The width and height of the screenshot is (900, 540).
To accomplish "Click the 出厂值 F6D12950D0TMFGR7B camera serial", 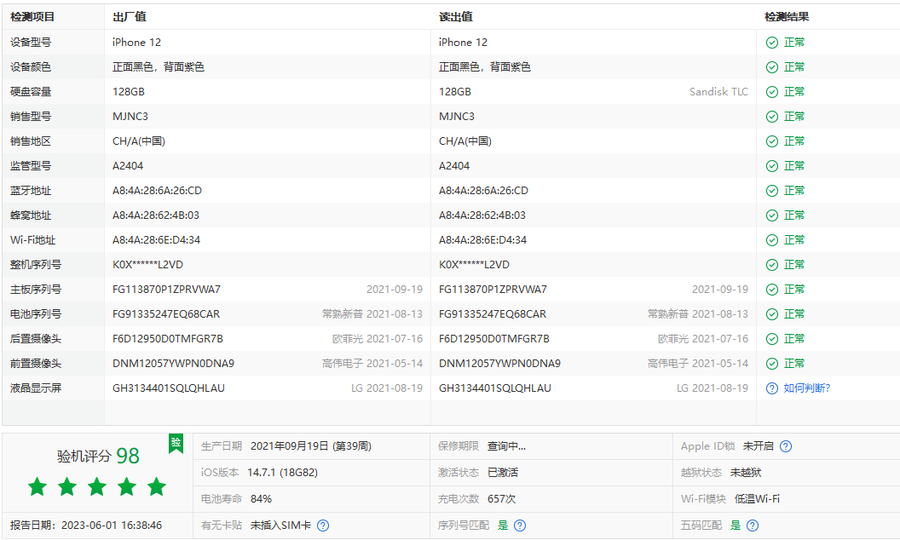I will pos(168,339).
